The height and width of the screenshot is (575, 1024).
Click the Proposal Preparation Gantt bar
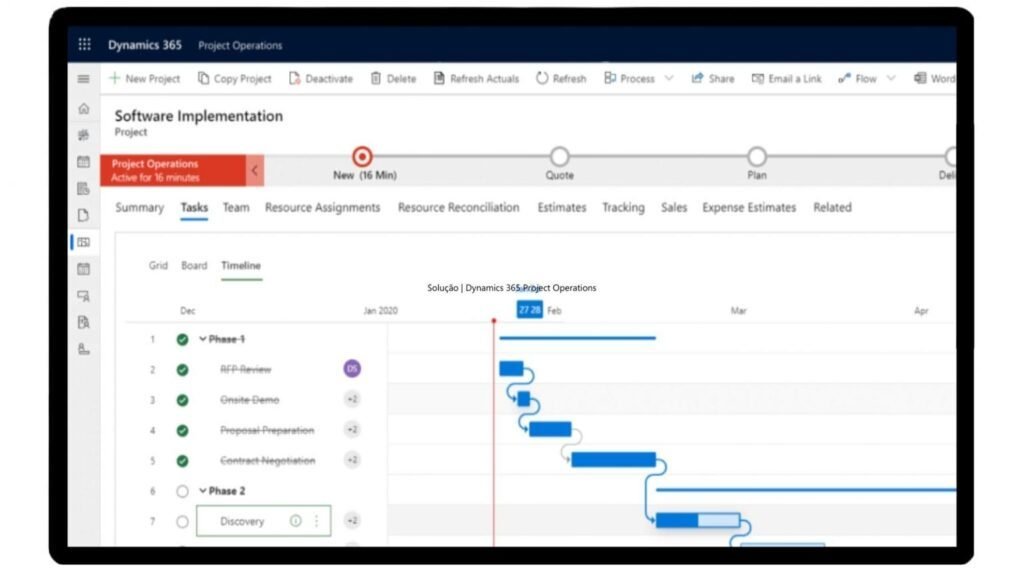[550, 429]
